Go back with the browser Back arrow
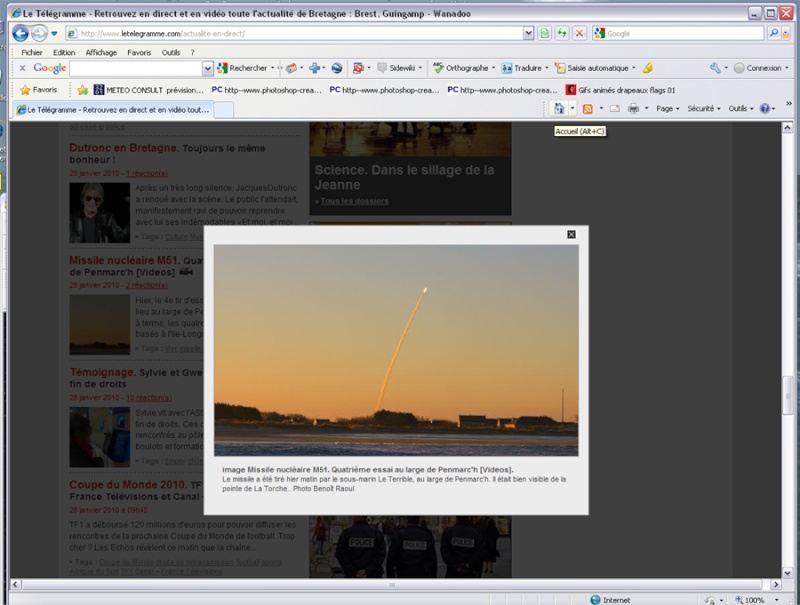 pos(20,34)
